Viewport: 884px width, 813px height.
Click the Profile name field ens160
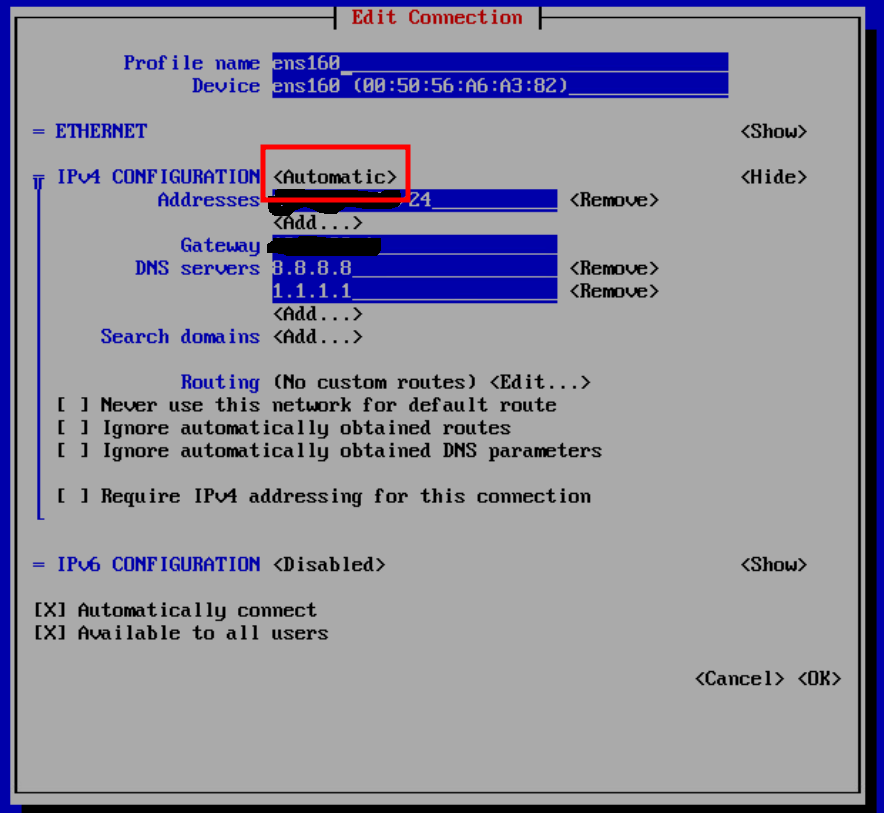point(499,63)
